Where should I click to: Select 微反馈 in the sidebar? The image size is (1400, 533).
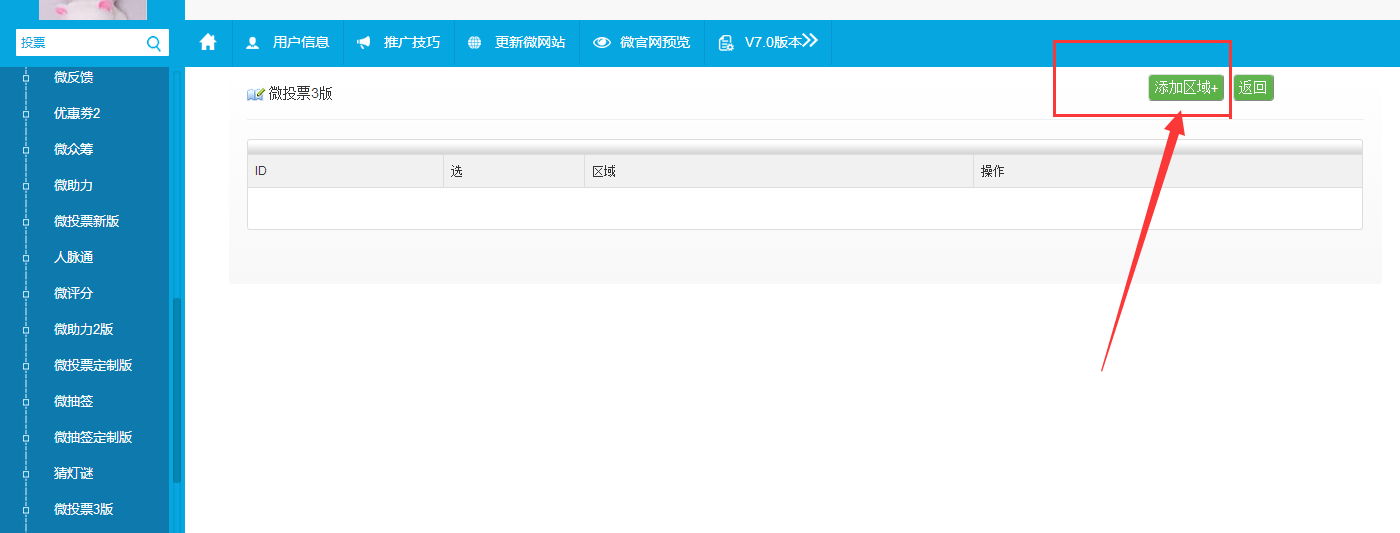(74, 77)
